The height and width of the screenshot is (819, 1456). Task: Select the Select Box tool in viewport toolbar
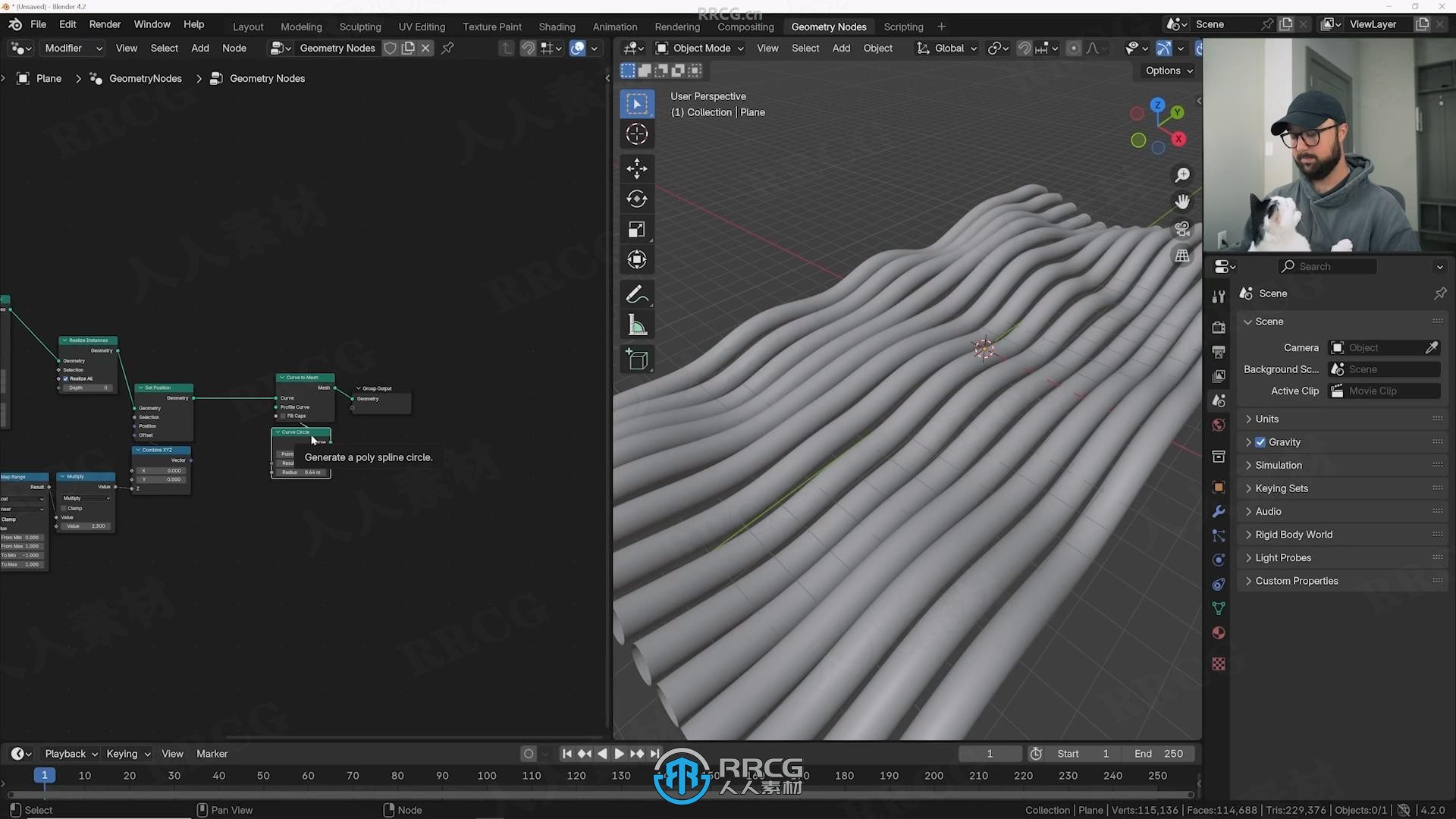click(637, 104)
